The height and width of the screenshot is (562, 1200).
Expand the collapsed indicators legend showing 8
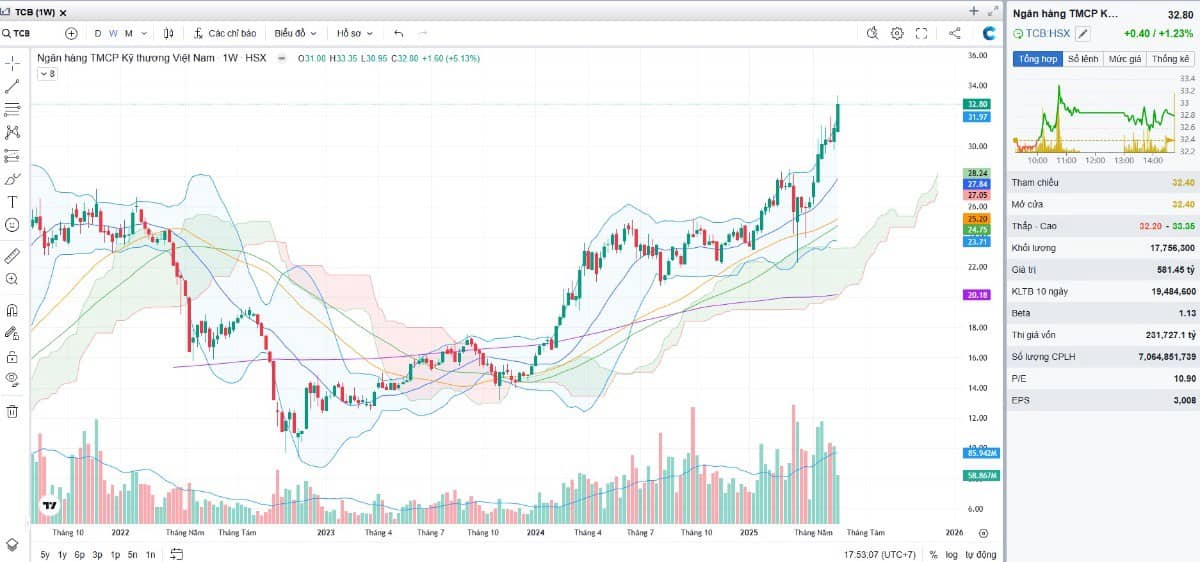[x=48, y=74]
